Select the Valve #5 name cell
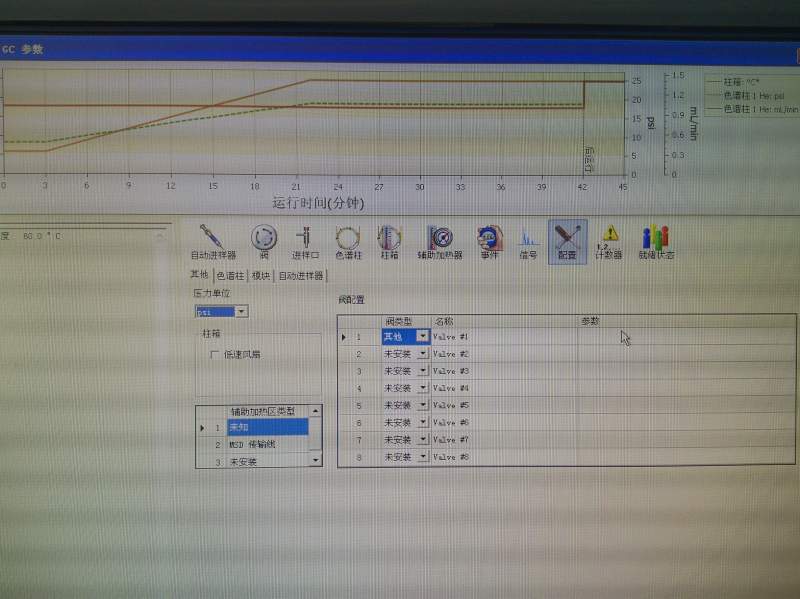Screen dimensions: 800x599 504,405
